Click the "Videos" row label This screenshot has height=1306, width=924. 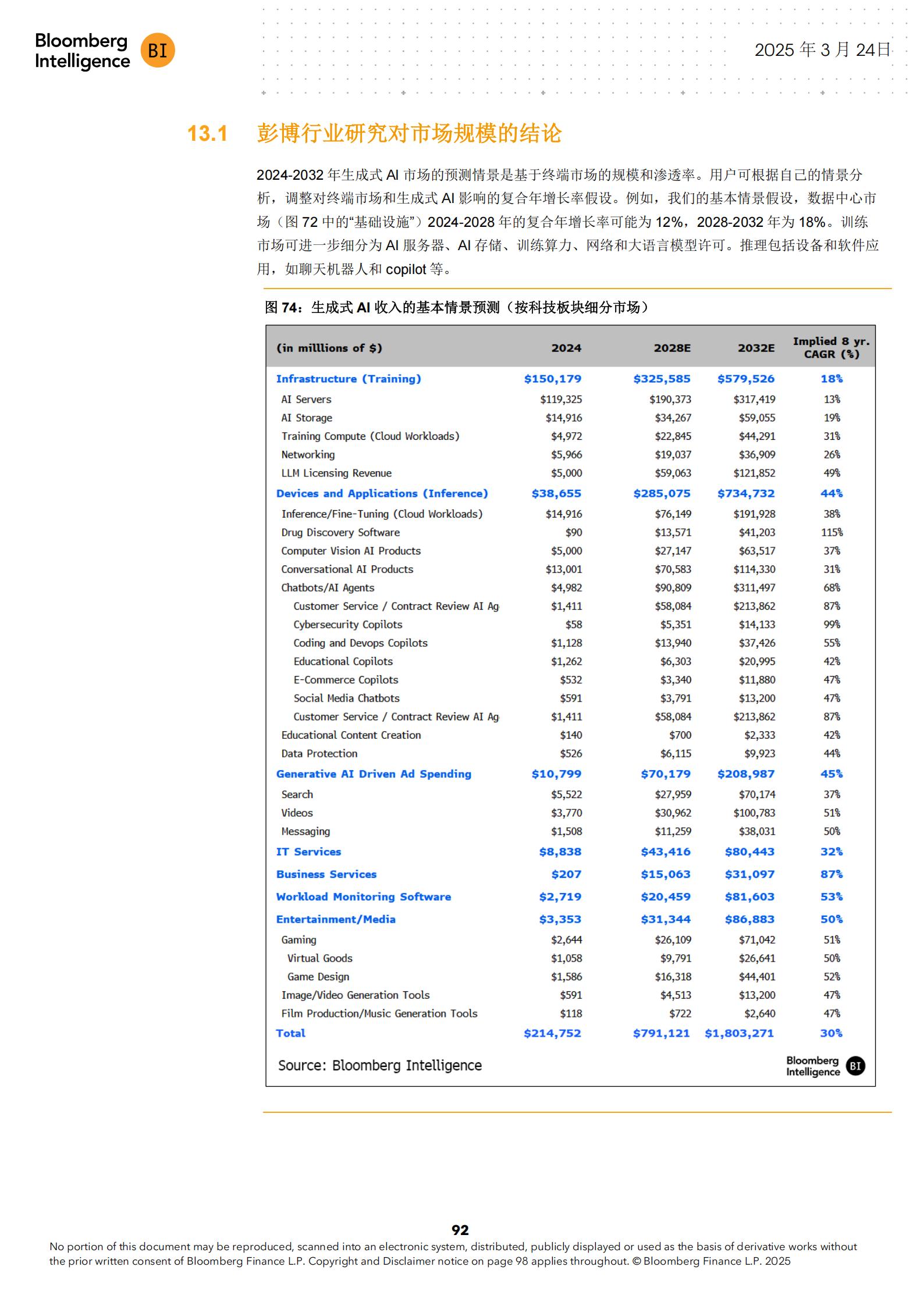pyautogui.click(x=297, y=813)
